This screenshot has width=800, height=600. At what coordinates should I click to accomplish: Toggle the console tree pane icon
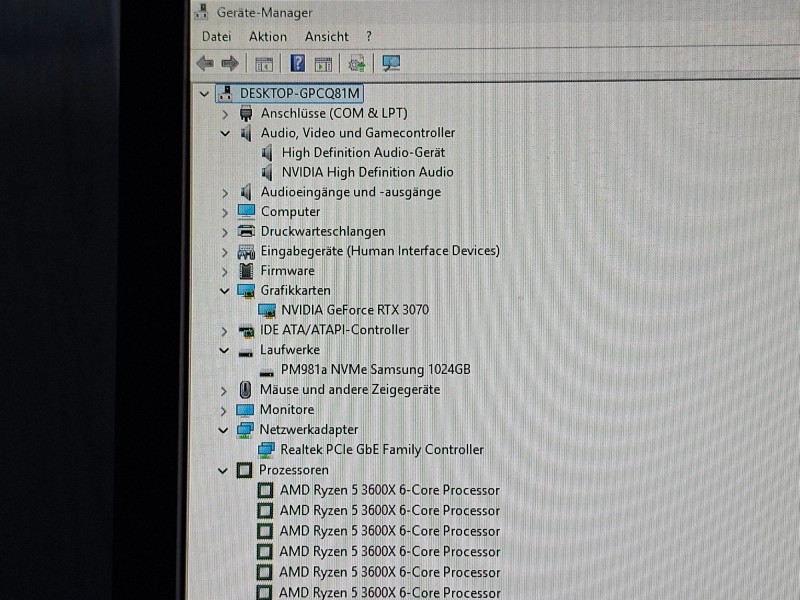(x=264, y=64)
